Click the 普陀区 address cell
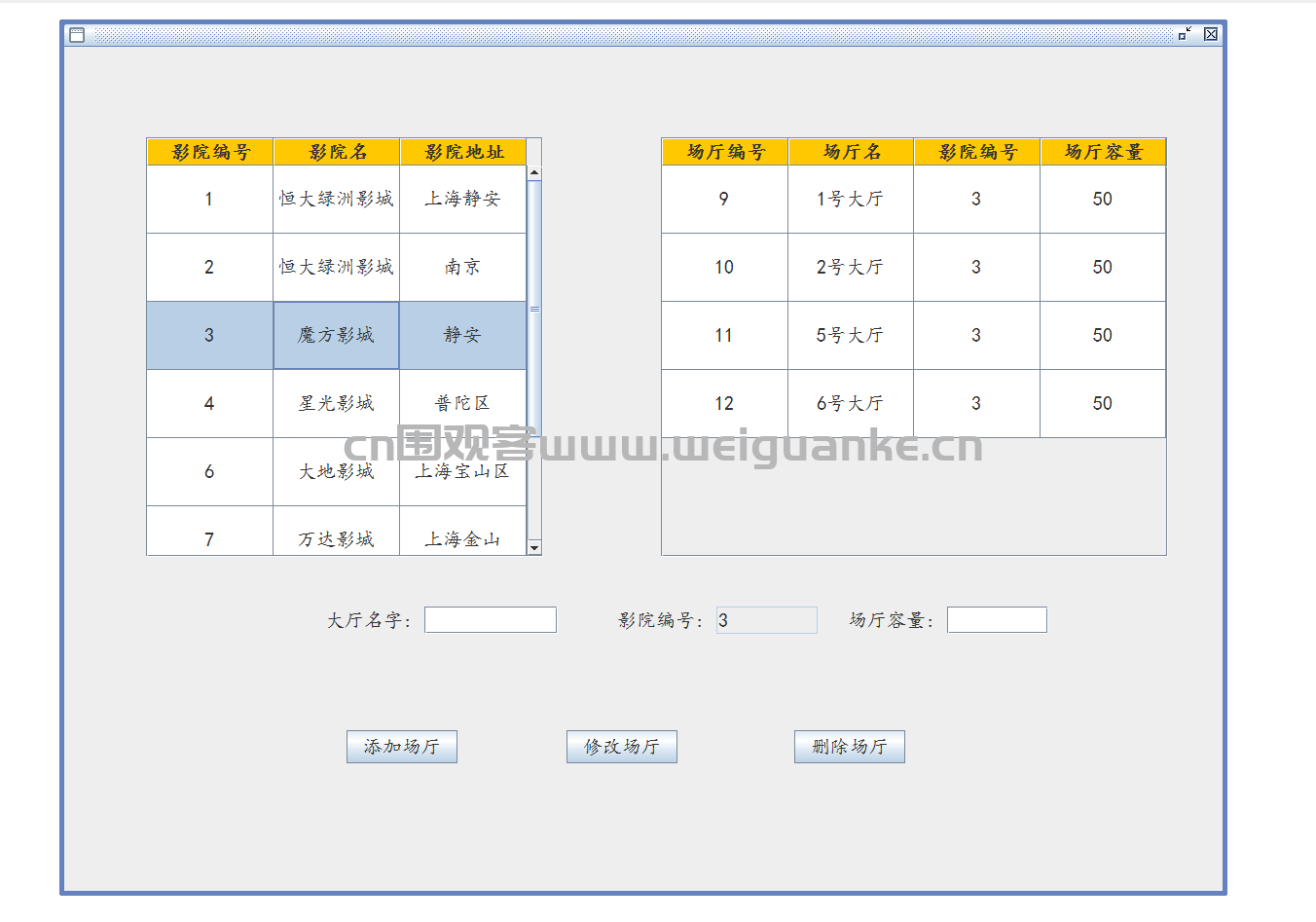 (x=463, y=404)
